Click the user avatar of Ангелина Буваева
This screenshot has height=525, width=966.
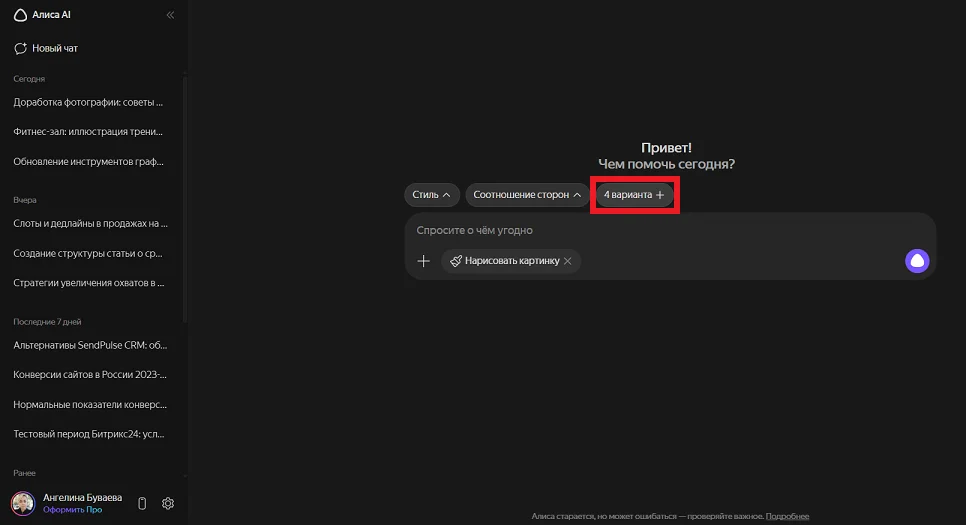[x=22, y=503]
